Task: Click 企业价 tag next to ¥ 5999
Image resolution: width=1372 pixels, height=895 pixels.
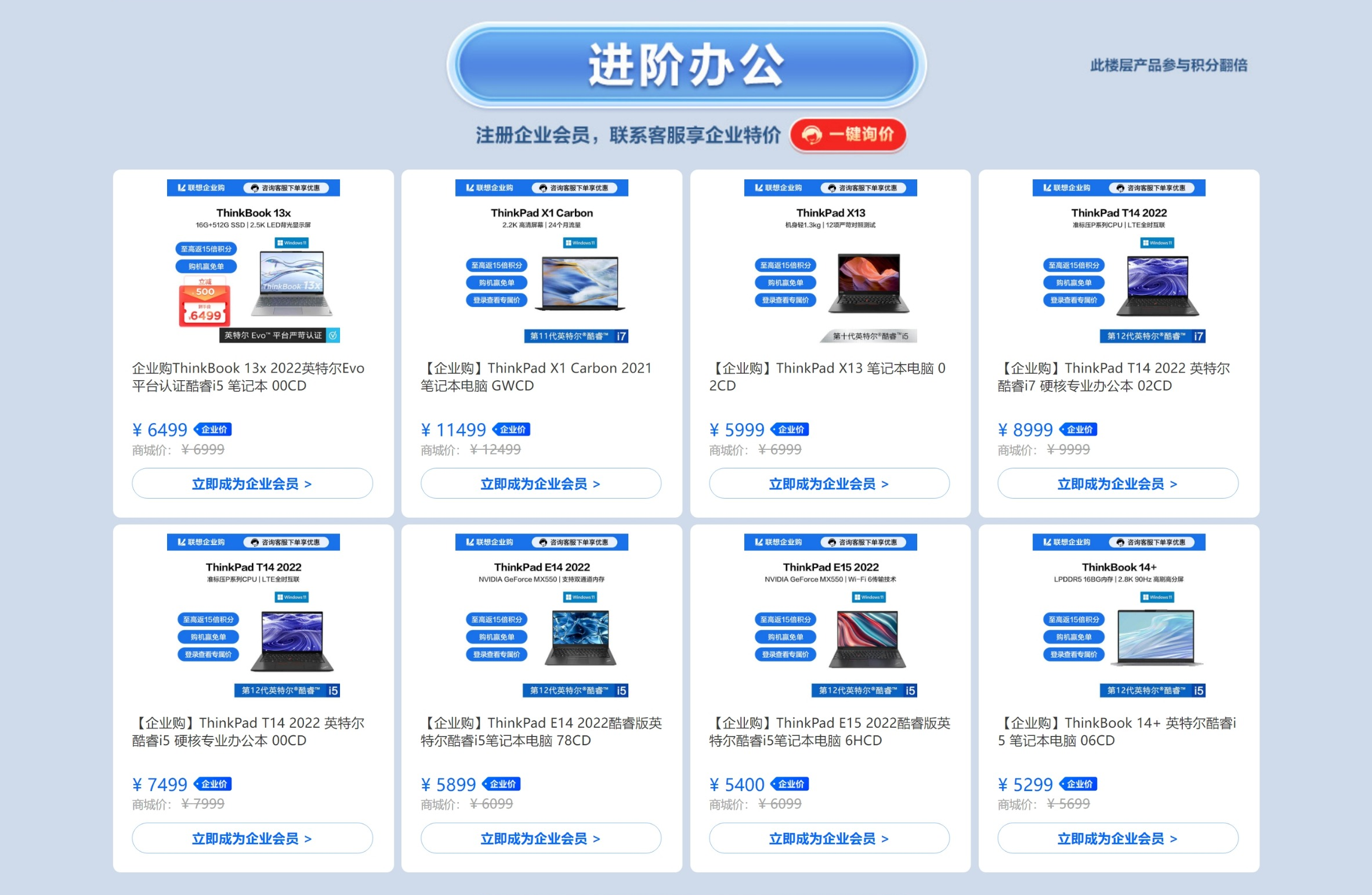Action: tap(790, 430)
